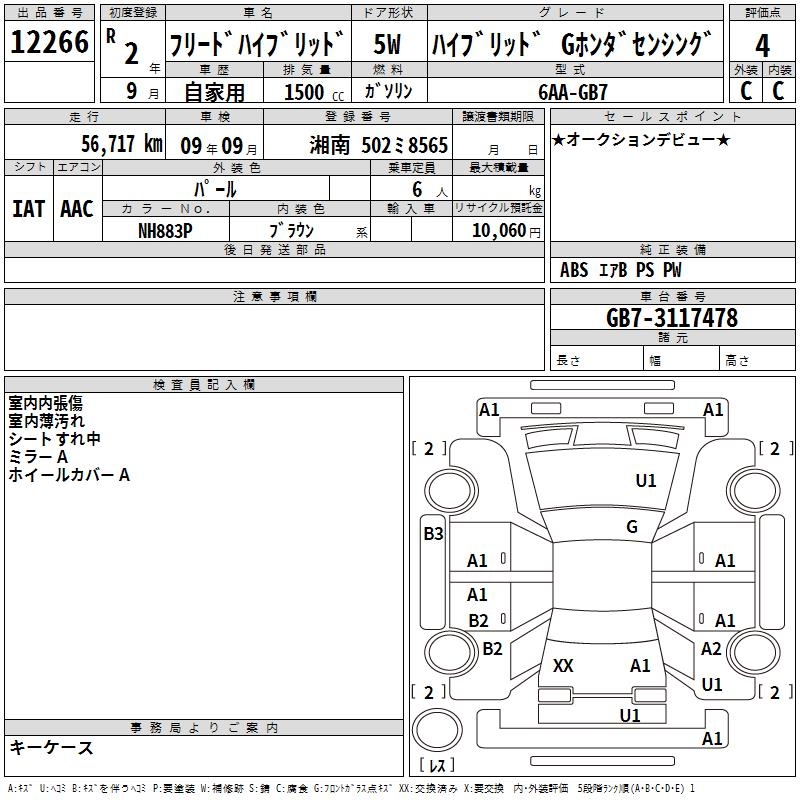Click the キーケース office notice
Screen dimensions: 800x800
pyautogui.click(x=51, y=748)
